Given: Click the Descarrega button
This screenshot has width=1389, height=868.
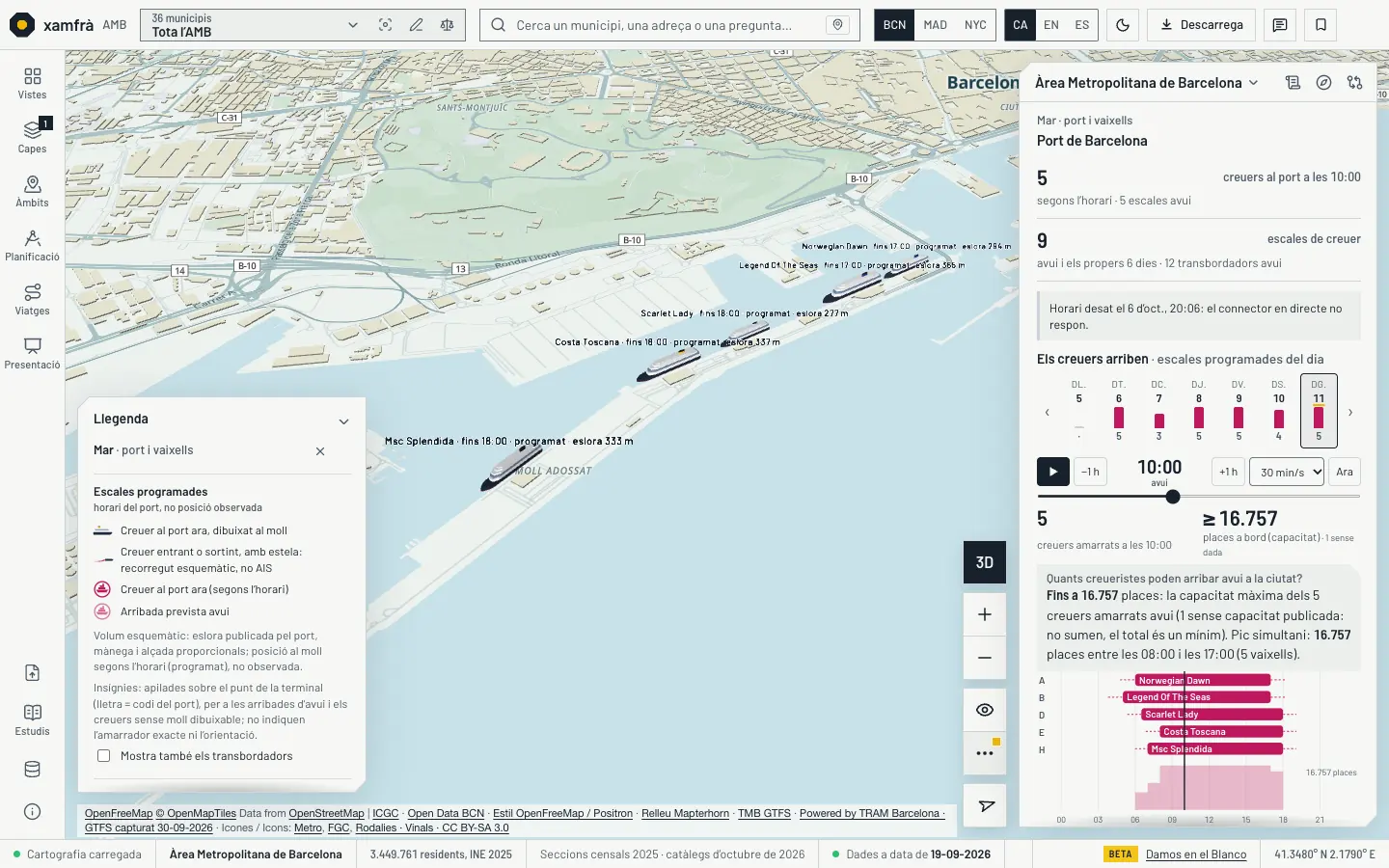Looking at the screenshot, I should pyautogui.click(x=1202, y=25).
